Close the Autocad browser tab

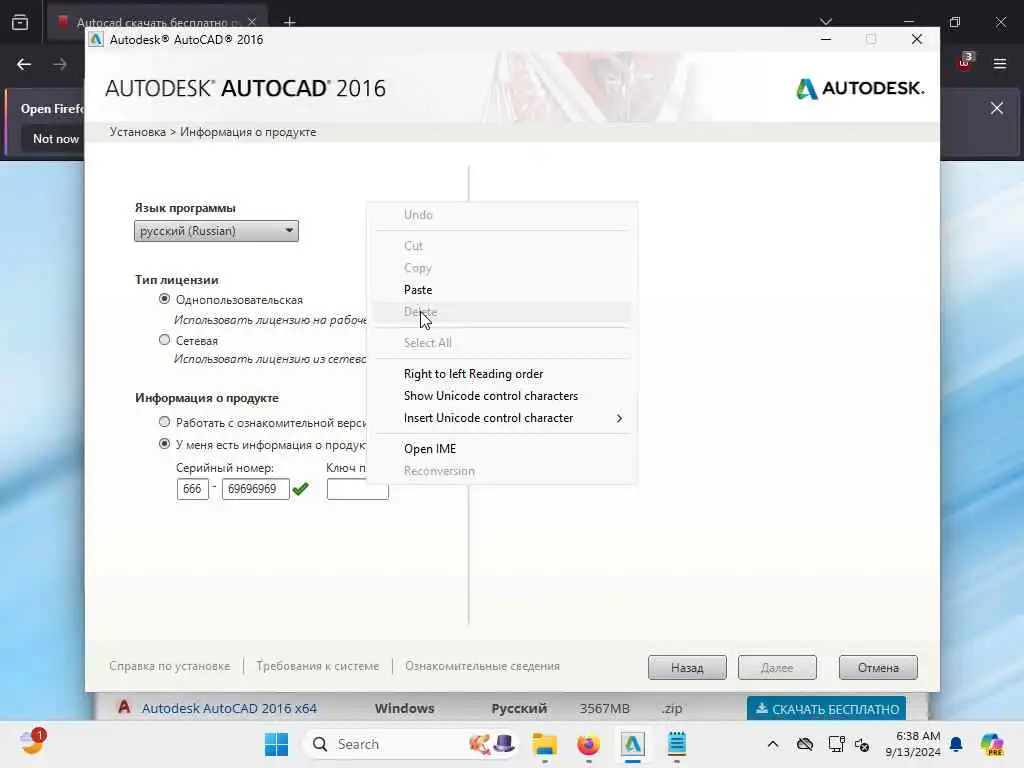click(252, 22)
